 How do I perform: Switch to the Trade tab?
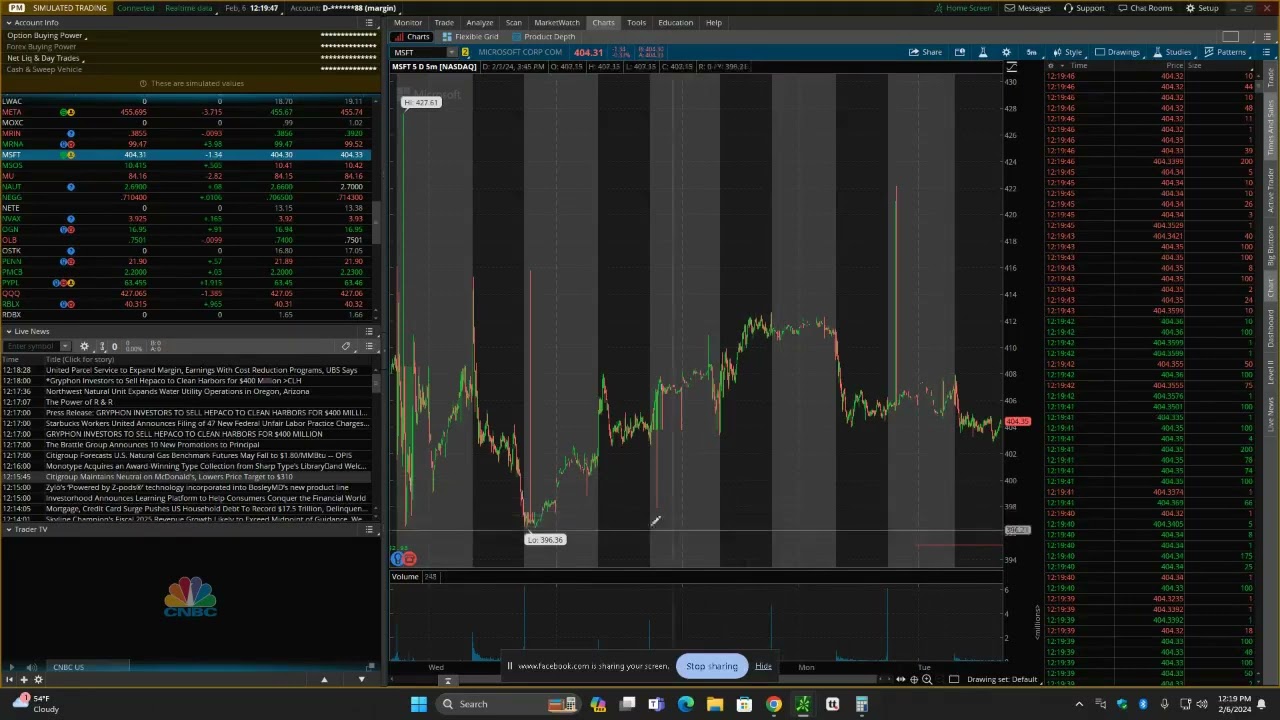pos(444,22)
